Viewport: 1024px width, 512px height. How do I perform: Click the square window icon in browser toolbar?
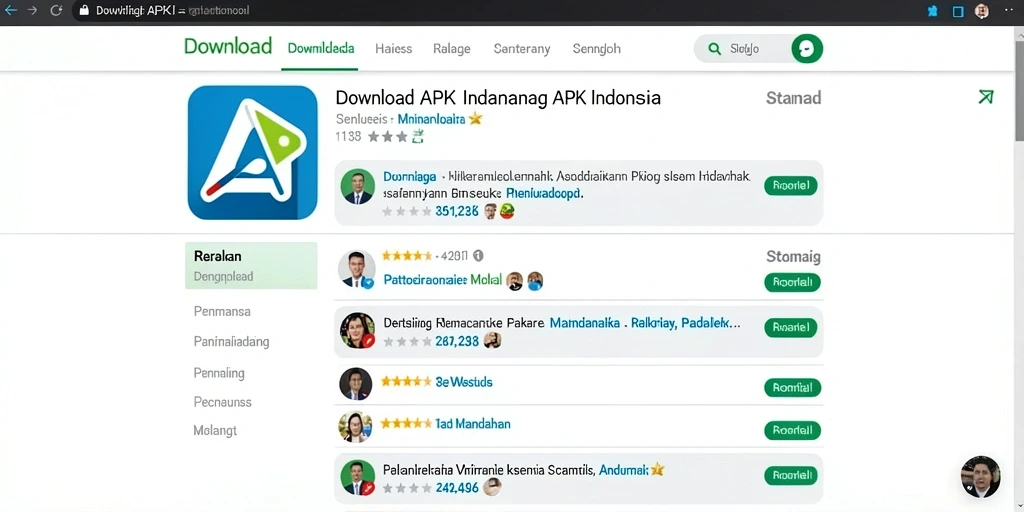click(x=958, y=11)
